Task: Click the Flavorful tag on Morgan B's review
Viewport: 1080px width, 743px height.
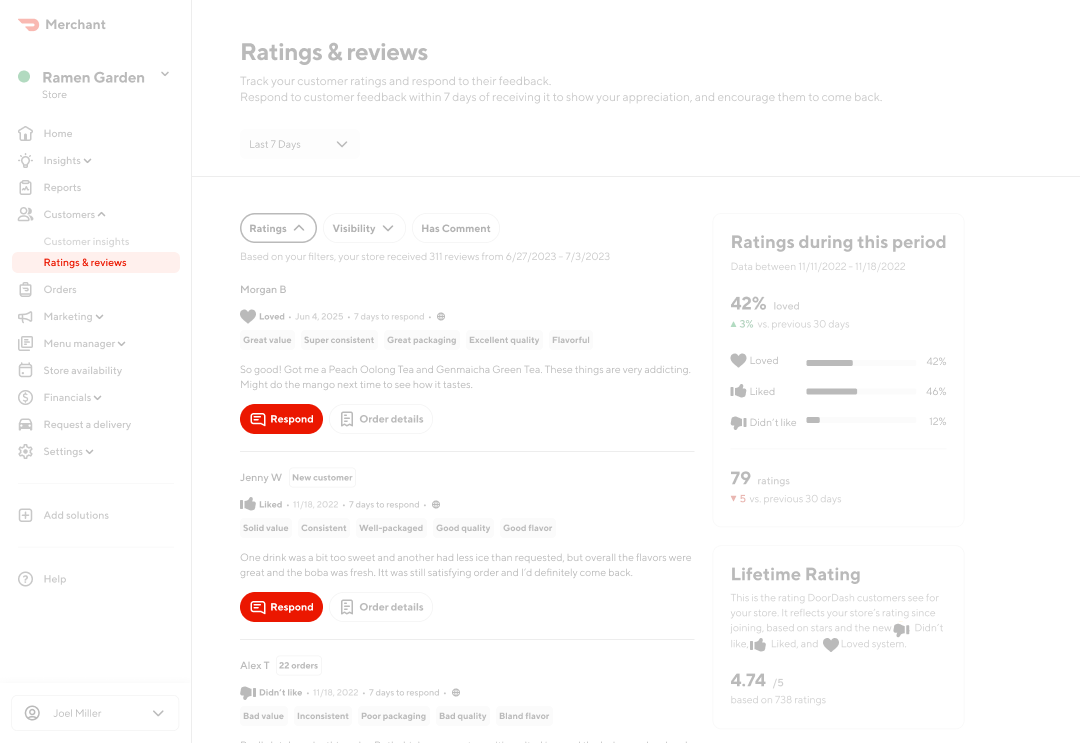Action: (570, 340)
